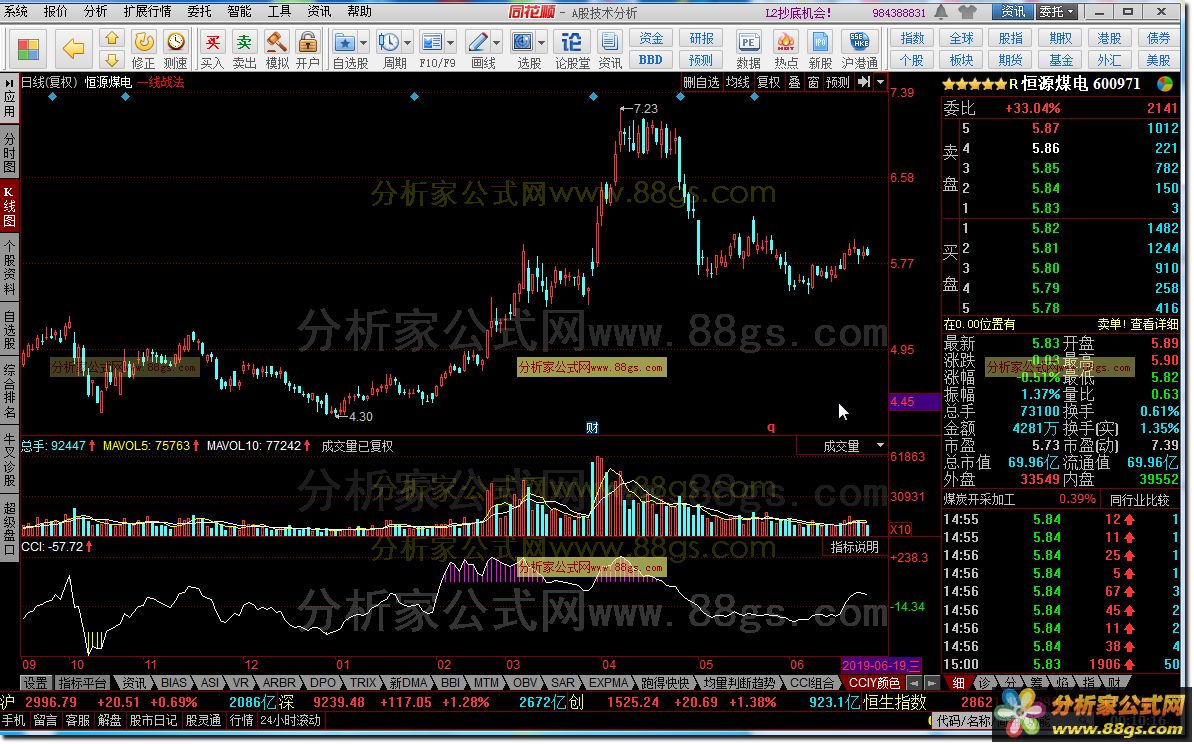Open the K线图 side tab
1194x744 pixels.
pos(9,206)
